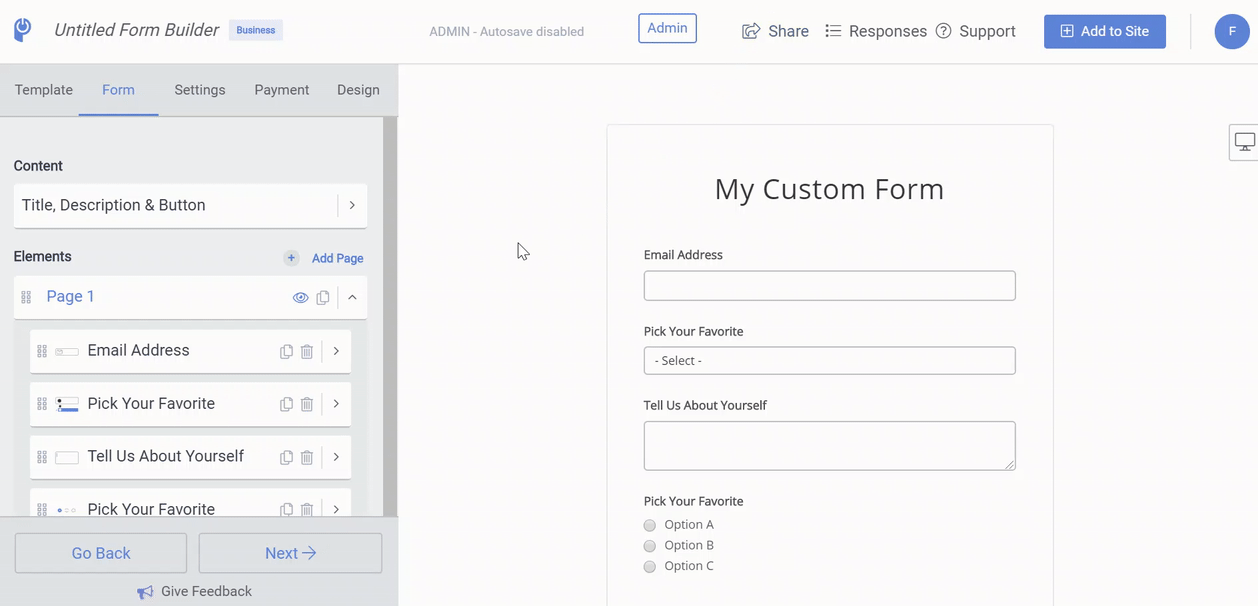Image resolution: width=1258 pixels, height=606 pixels.
Task: Switch to the Settings tab
Action: point(200,90)
